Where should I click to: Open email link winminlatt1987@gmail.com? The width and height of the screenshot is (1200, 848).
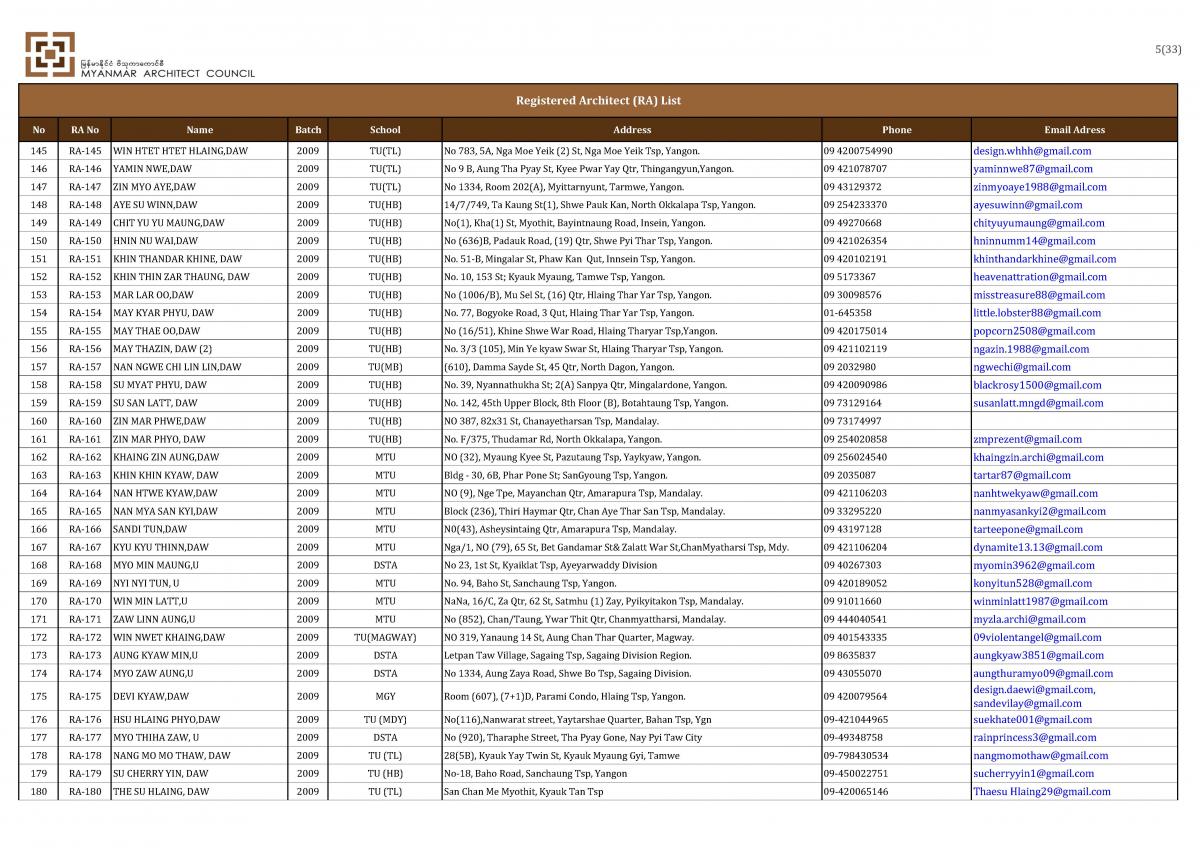coord(1040,601)
